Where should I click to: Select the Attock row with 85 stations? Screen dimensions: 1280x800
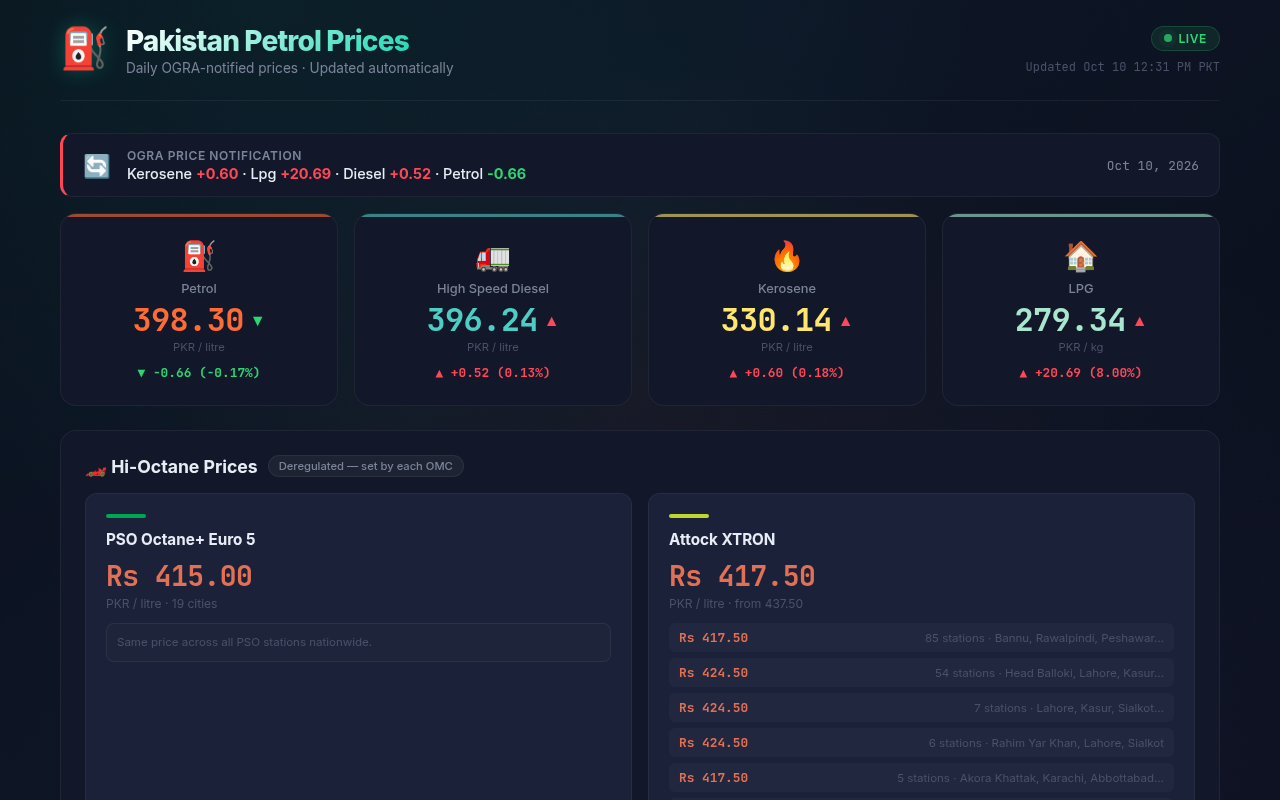(x=921, y=638)
